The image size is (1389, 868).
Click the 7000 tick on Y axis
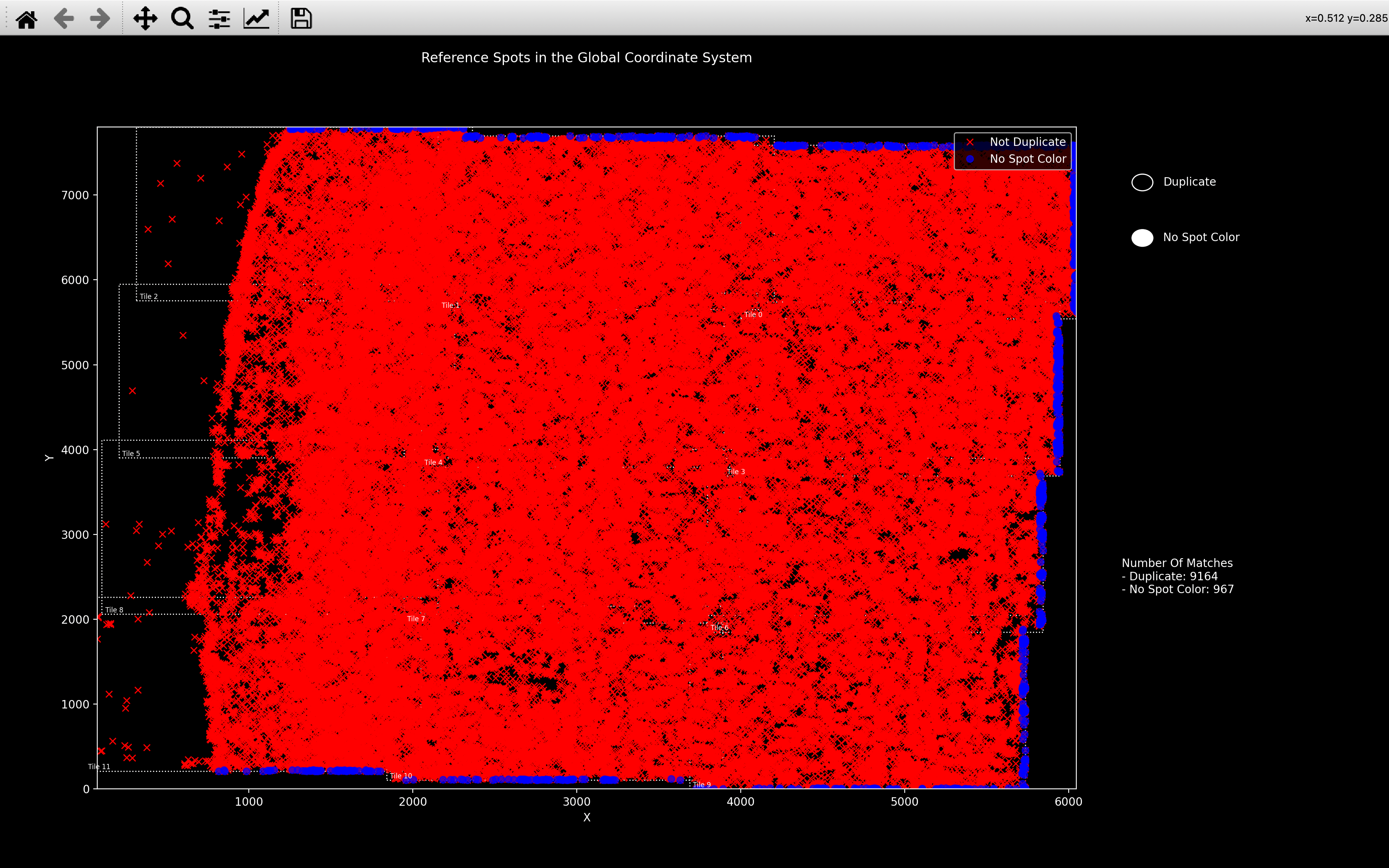[75, 195]
